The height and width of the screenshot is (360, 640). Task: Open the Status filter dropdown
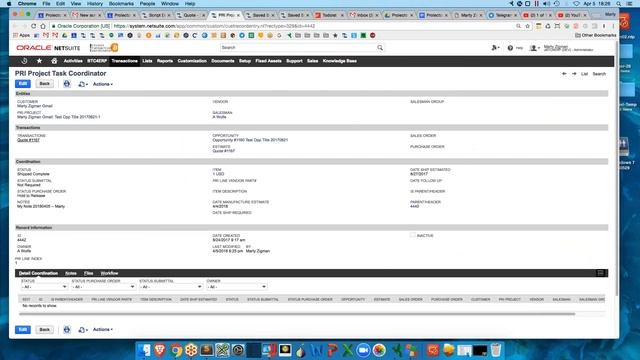click(x=44, y=287)
